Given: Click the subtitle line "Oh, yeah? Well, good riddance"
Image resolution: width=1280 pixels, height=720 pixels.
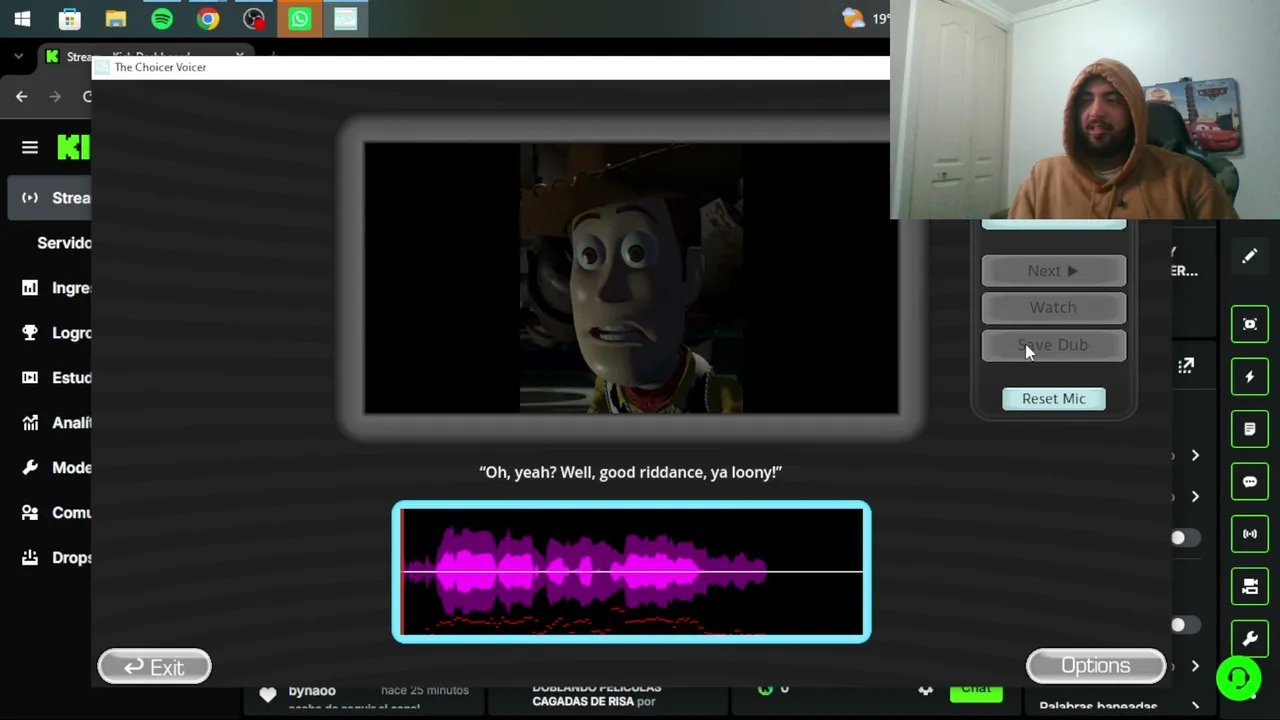Looking at the screenshot, I should click(x=630, y=472).
